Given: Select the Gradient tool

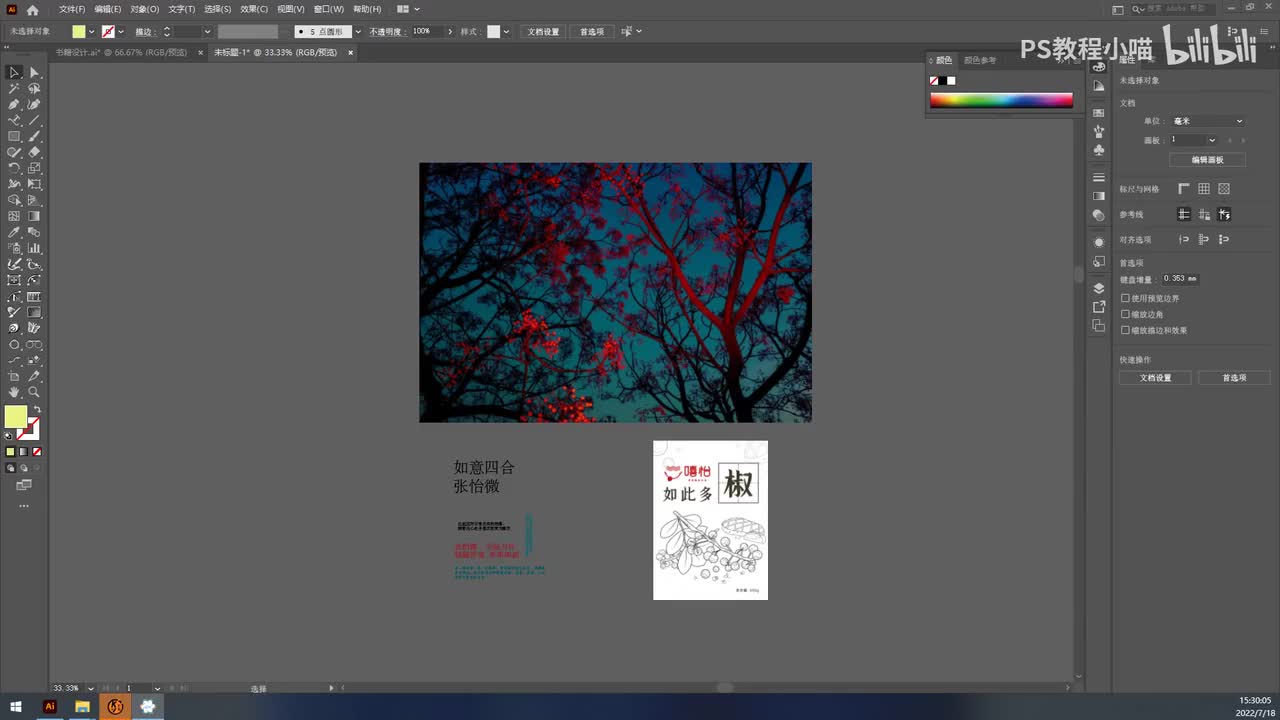Looking at the screenshot, I should (x=34, y=216).
